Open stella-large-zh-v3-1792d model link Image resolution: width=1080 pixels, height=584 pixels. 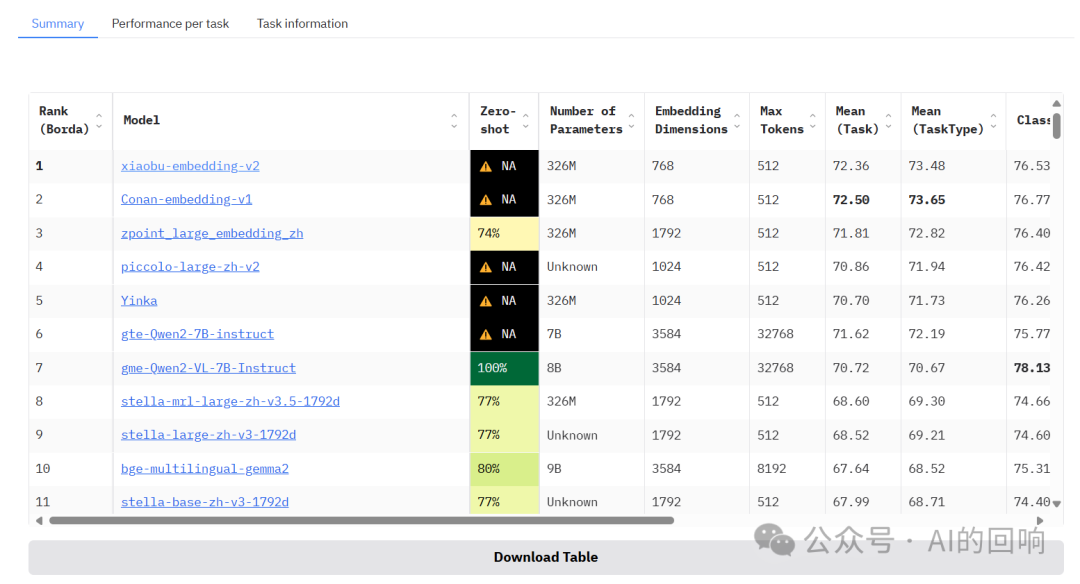[209, 435]
